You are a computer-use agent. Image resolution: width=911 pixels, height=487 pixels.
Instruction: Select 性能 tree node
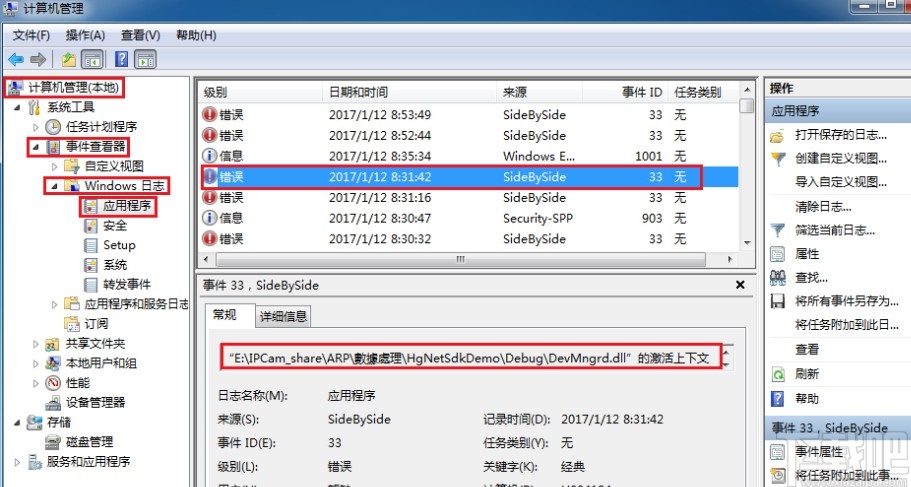tap(77, 383)
